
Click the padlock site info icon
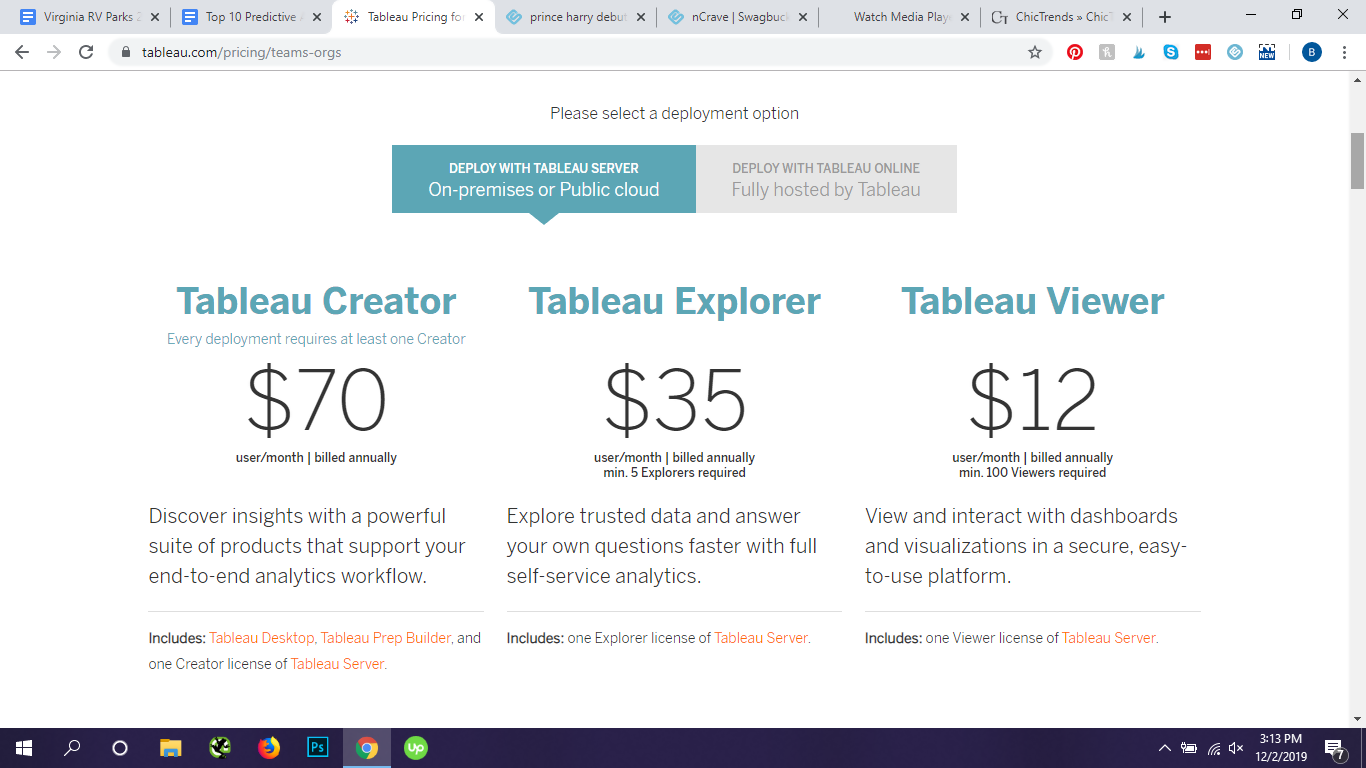[x=126, y=52]
